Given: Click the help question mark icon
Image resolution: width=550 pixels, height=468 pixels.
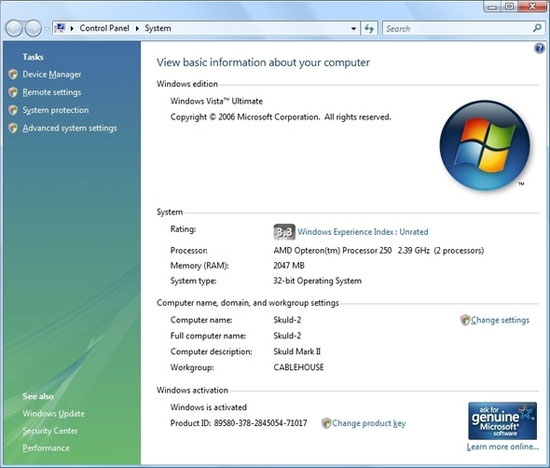Looking at the screenshot, I should pyautogui.click(x=539, y=48).
